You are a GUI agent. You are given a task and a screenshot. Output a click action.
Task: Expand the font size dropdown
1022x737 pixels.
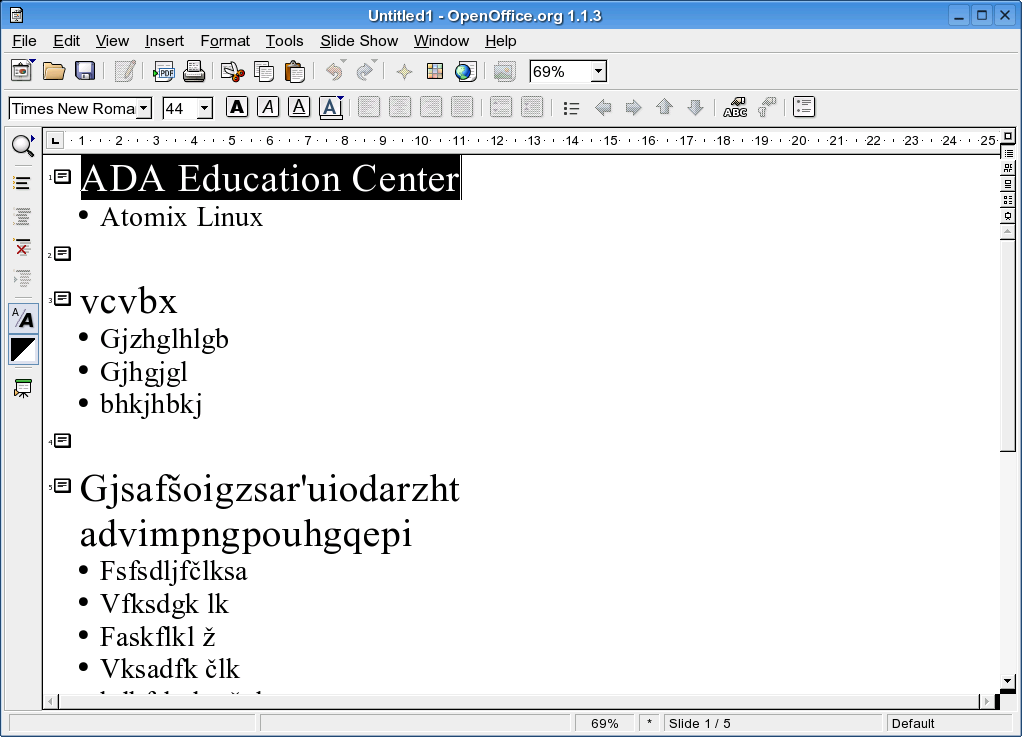tap(205, 108)
